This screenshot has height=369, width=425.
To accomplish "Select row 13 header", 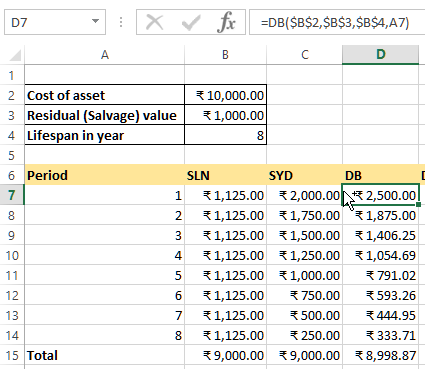I will [12, 315].
